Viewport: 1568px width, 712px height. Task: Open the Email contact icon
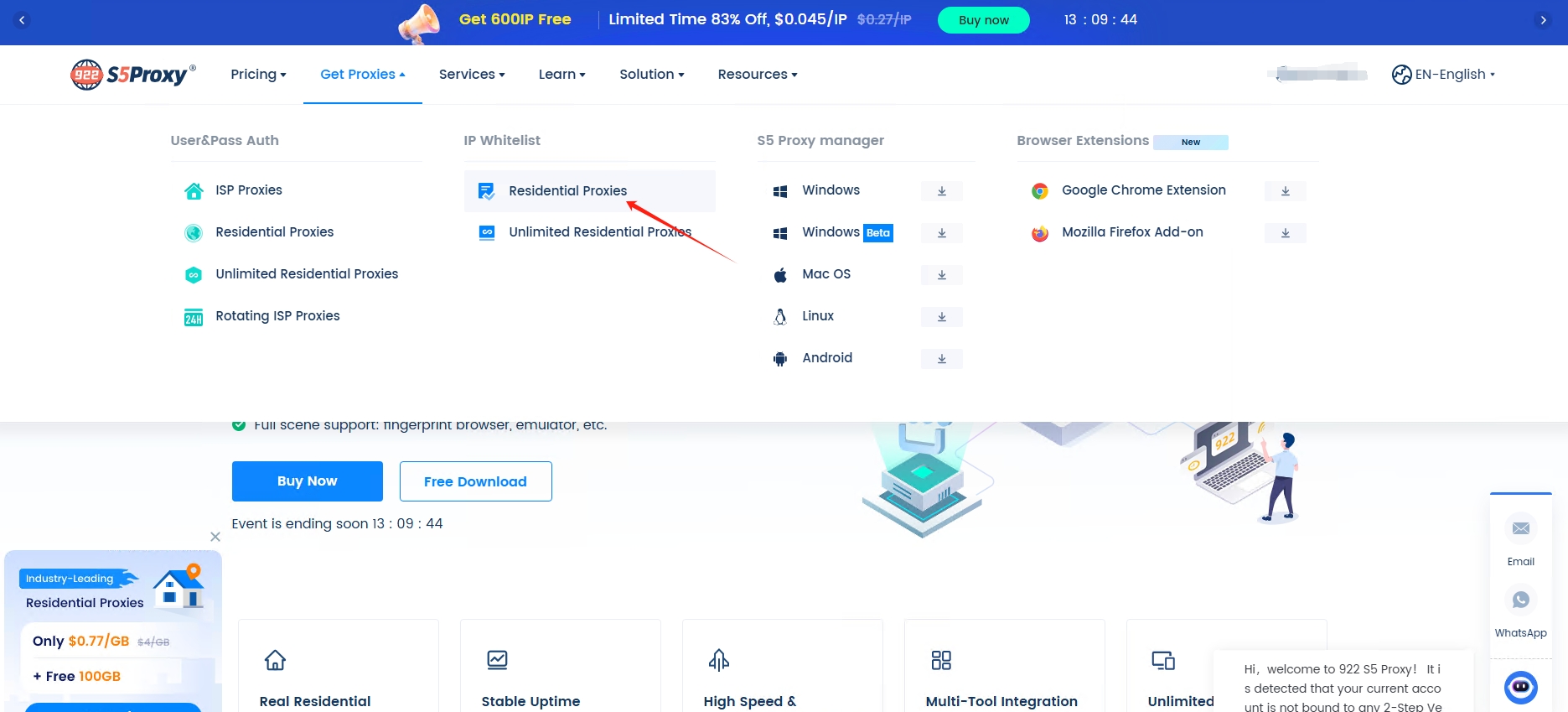coord(1520,529)
